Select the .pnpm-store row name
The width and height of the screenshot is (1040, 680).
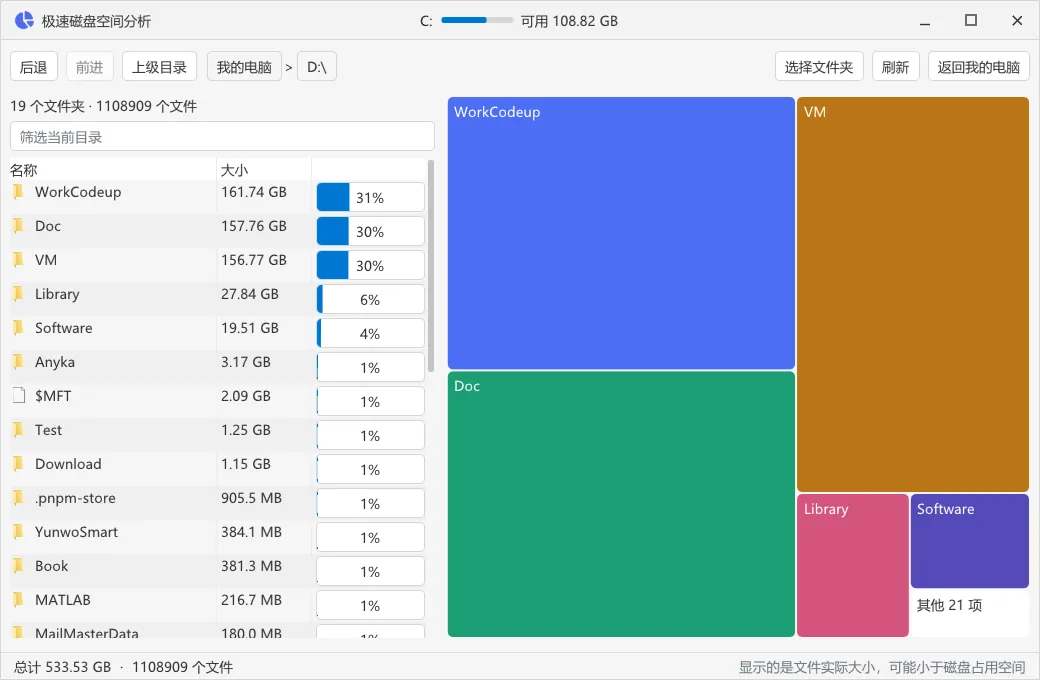point(75,498)
